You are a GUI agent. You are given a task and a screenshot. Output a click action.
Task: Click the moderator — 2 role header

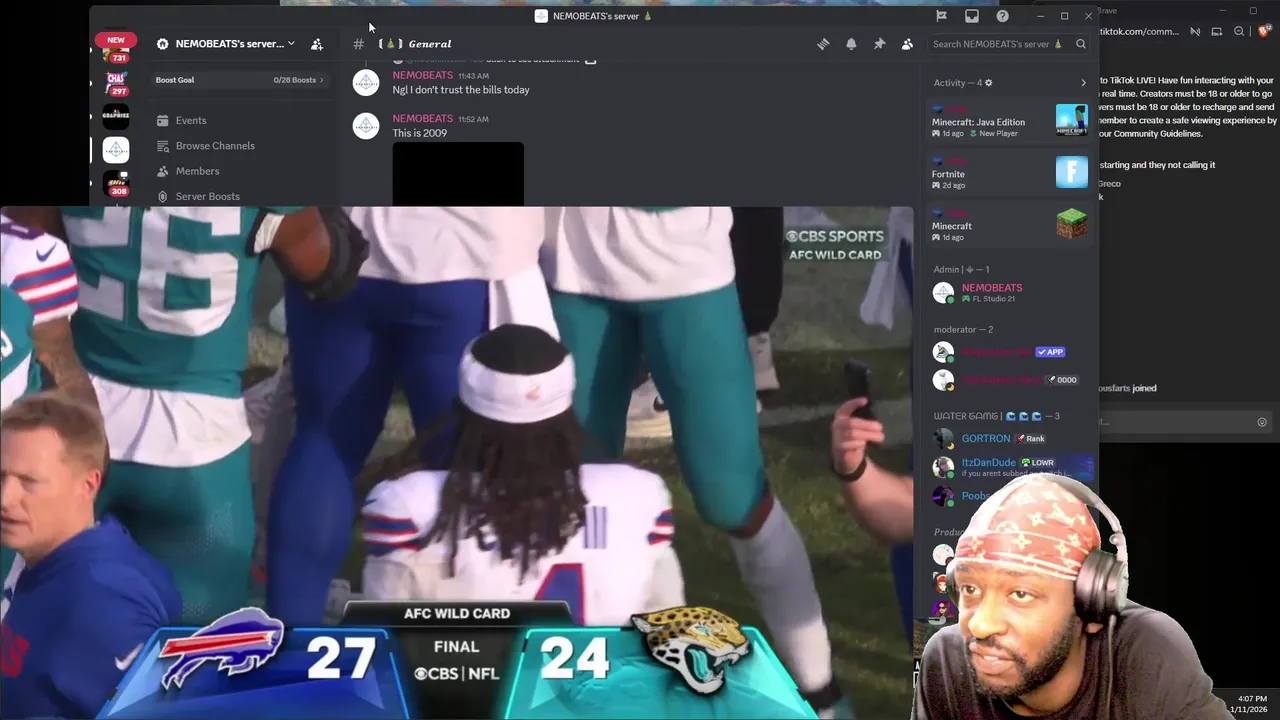(x=963, y=329)
